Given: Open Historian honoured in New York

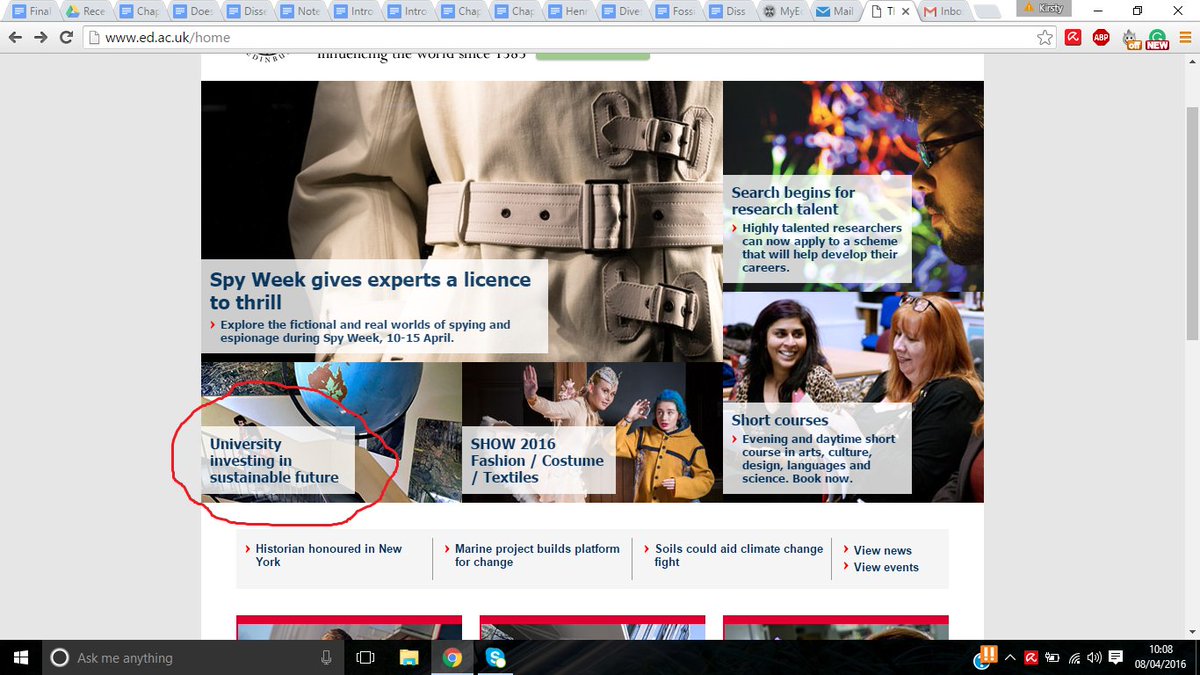Looking at the screenshot, I should pyautogui.click(x=328, y=555).
